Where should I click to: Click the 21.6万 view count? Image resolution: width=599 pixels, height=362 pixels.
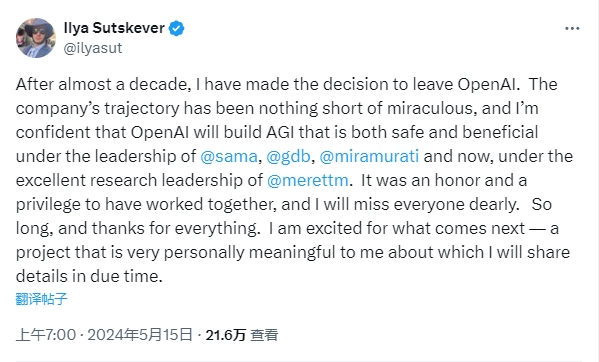[225, 335]
